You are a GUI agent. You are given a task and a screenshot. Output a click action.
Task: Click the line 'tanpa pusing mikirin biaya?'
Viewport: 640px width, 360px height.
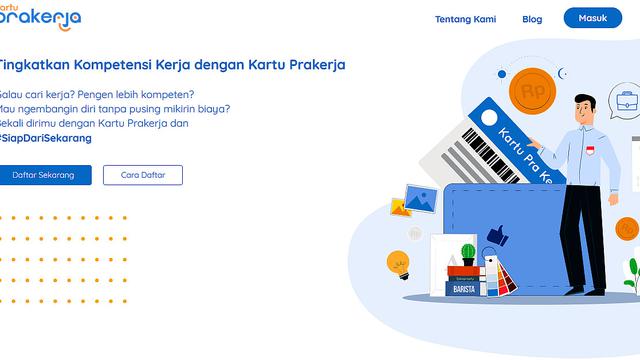(164, 109)
